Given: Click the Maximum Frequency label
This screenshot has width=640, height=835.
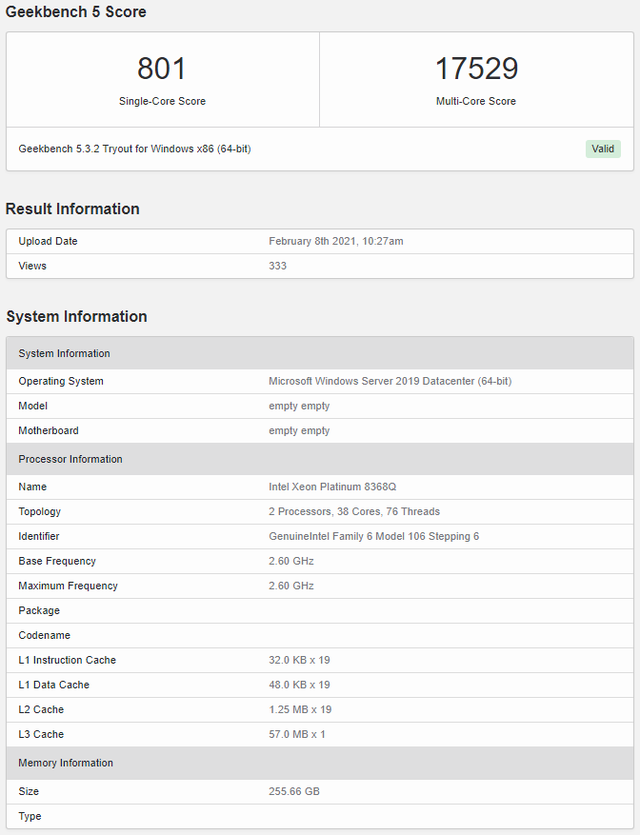Looking at the screenshot, I should (x=68, y=586).
